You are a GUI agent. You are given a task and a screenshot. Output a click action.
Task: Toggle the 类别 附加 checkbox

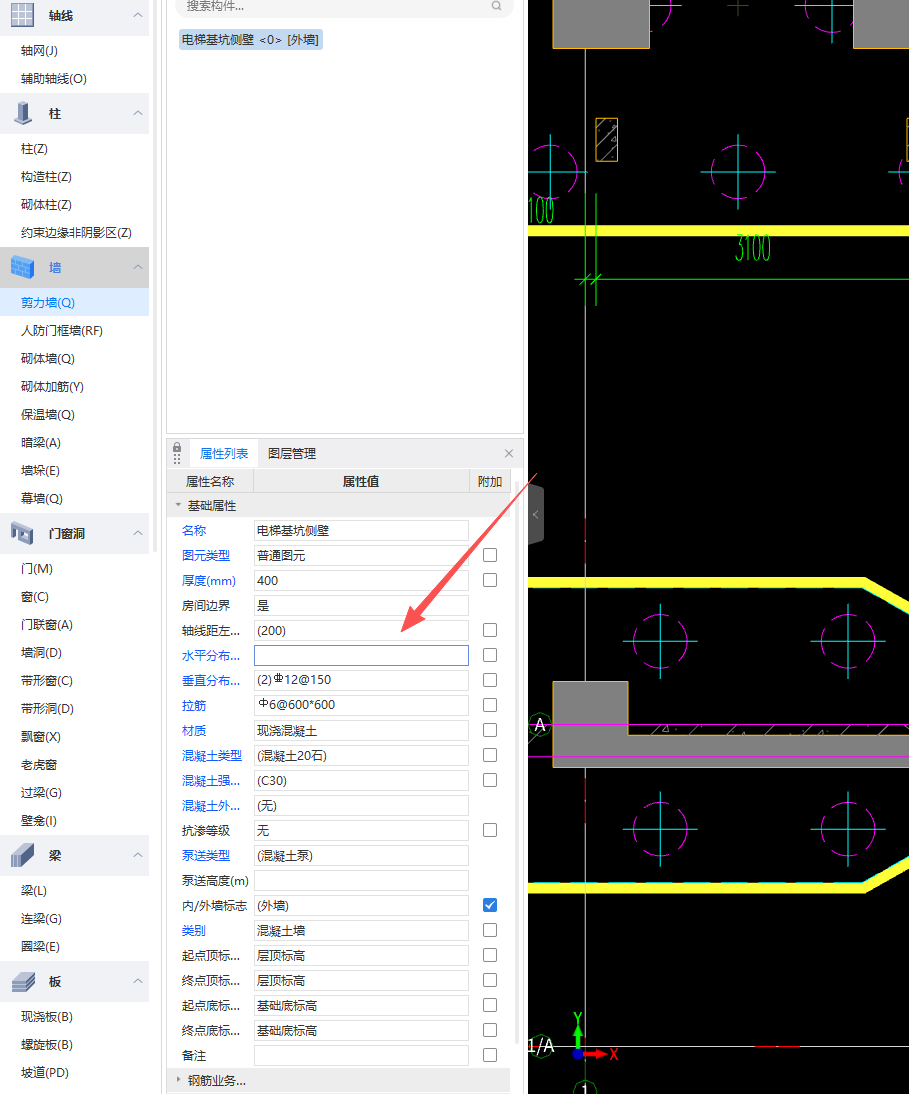click(490, 930)
